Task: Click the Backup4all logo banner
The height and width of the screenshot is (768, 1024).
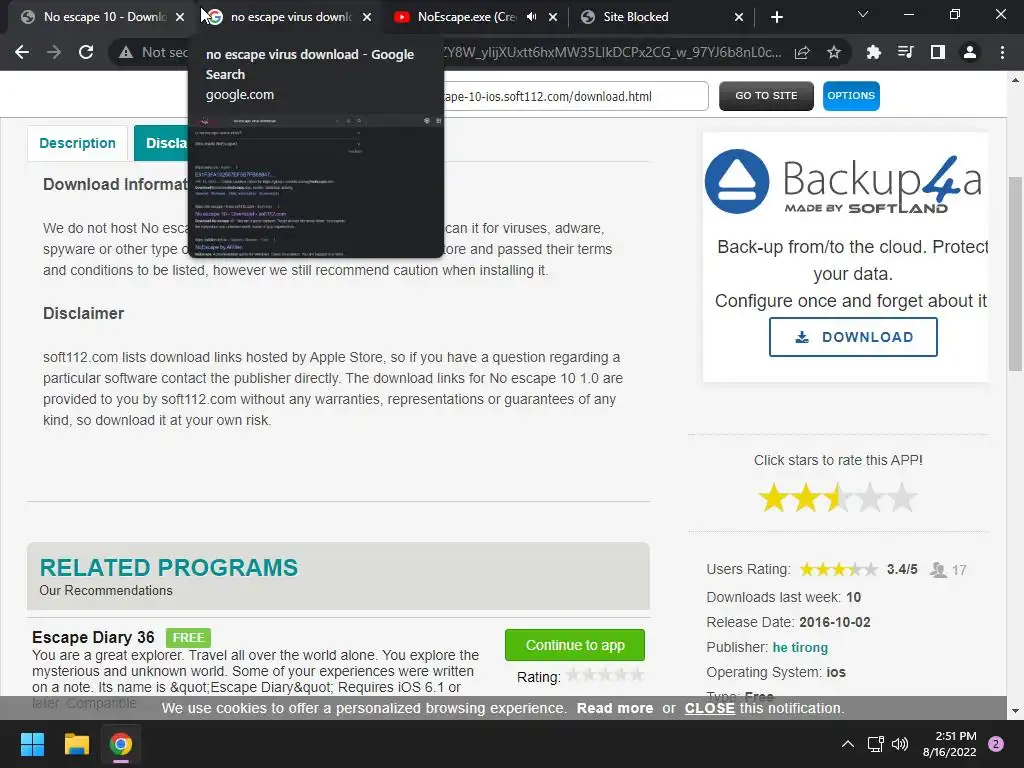Action: point(844,182)
